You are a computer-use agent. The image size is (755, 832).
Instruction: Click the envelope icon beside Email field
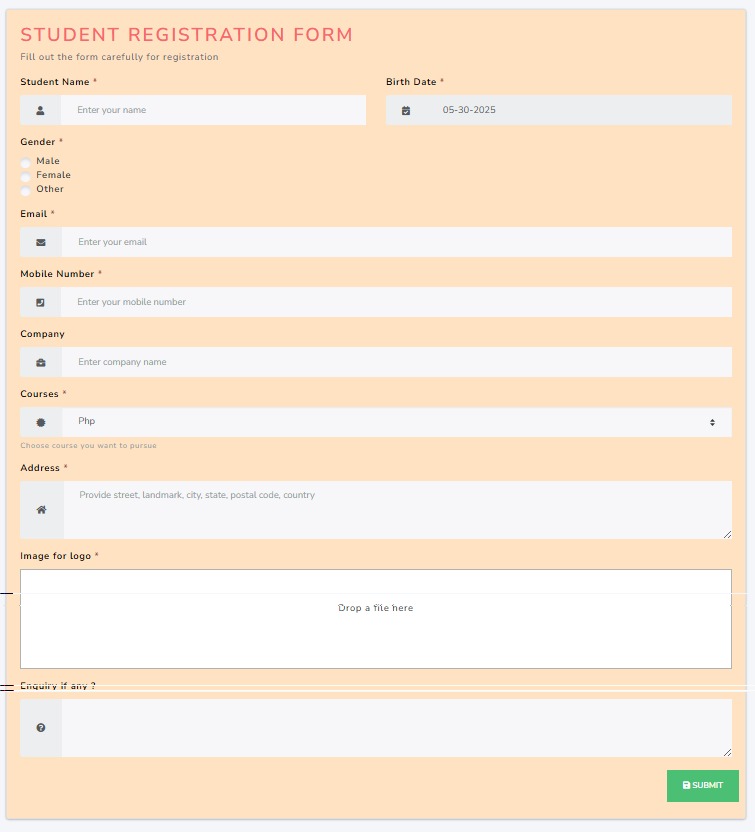(41, 242)
